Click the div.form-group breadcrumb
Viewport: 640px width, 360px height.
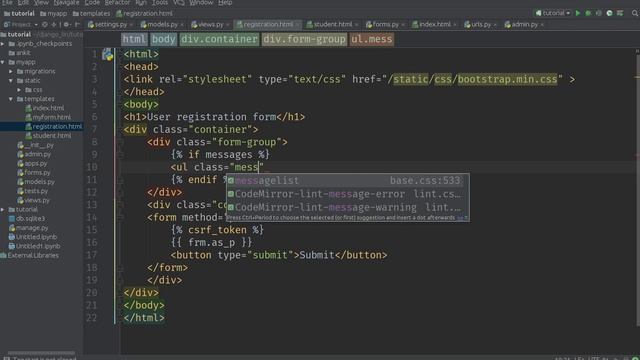[304, 39]
